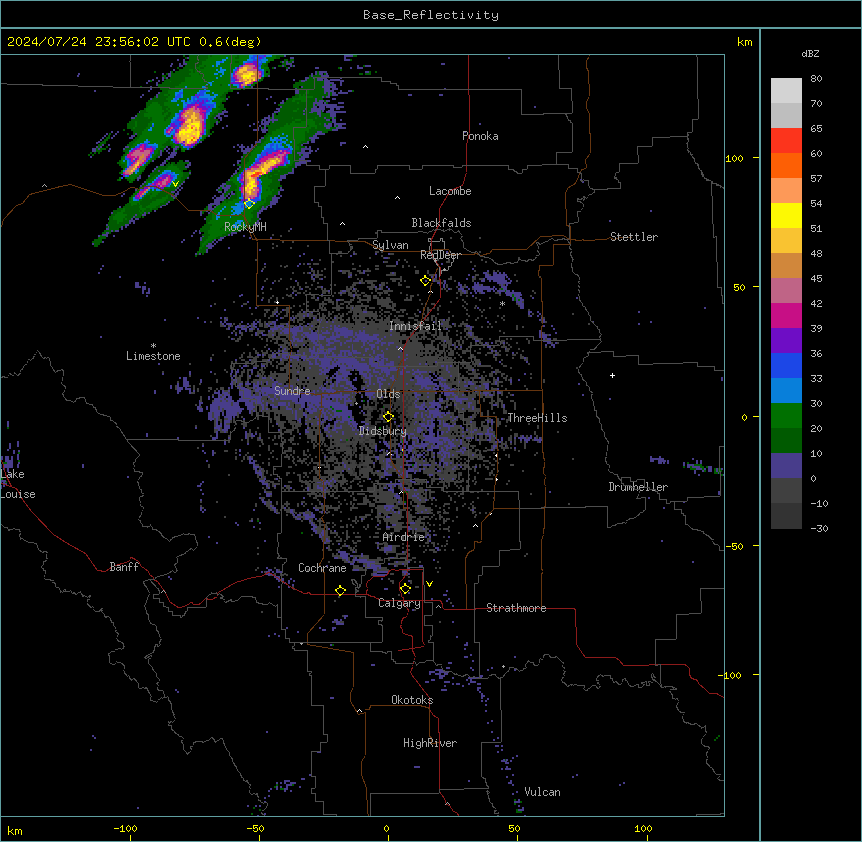Image resolution: width=862 pixels, height=842 pixels.
Task: Click the Stettler city label
Action: (x=634, y=237)
